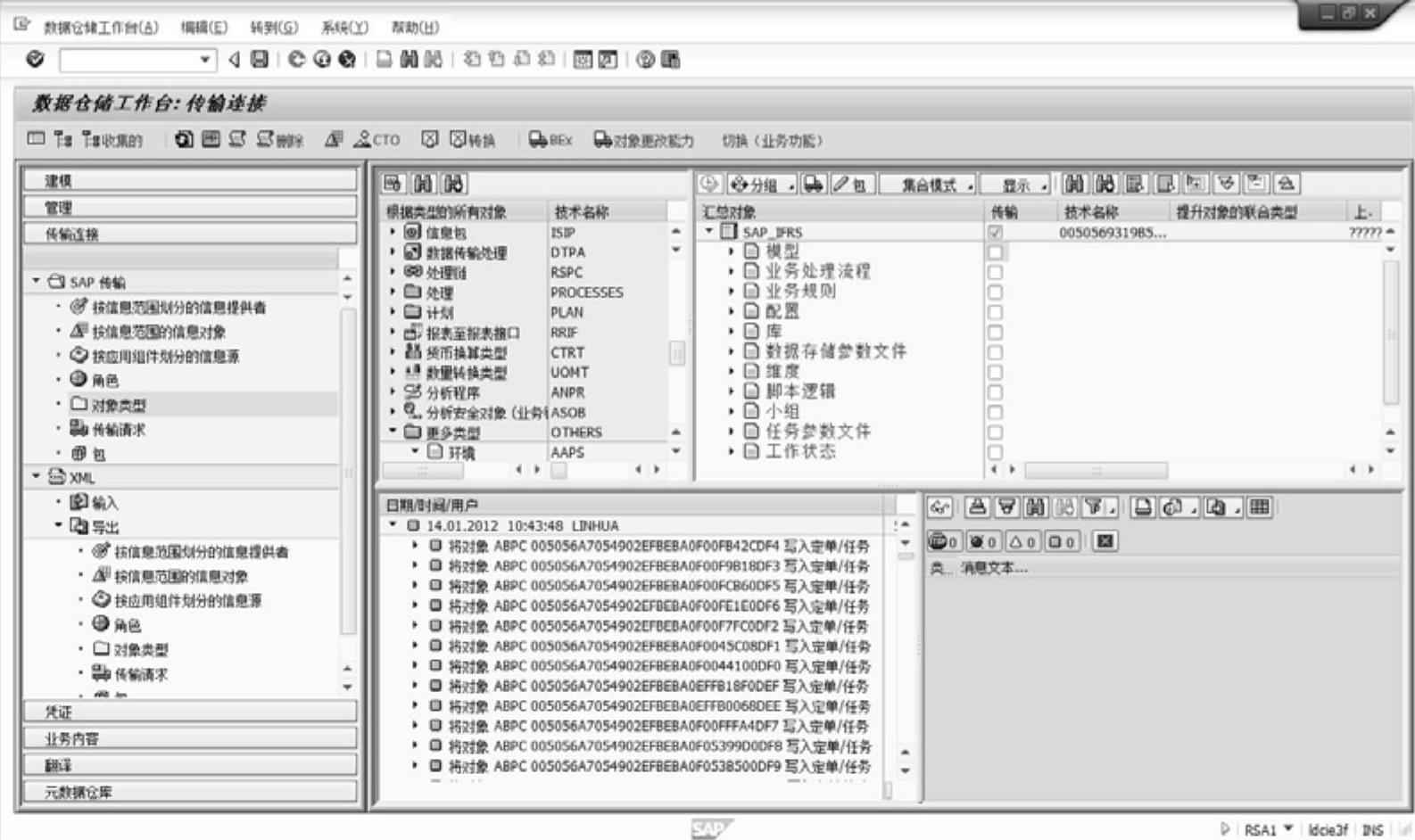Click the BEx truck icon
The width and height of the screenshot is (1415, 840).
pyautogui.click(x=550, y=140)
